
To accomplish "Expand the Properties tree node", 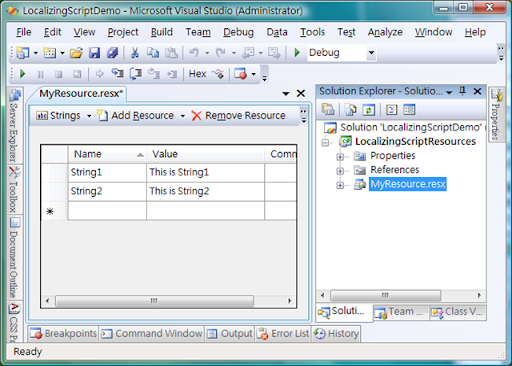I will point(340,156).
